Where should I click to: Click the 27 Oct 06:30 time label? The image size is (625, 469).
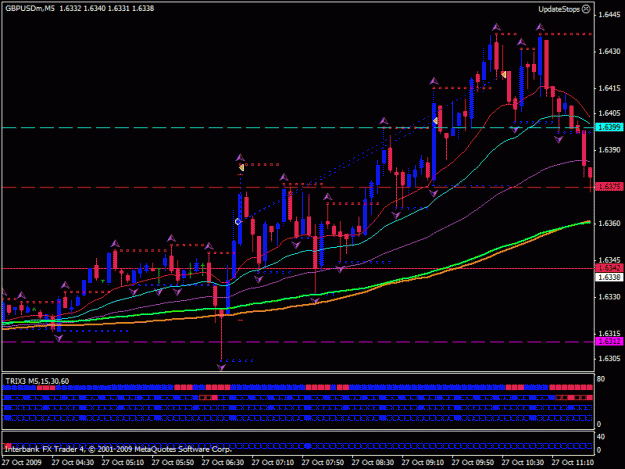(223, 462)
